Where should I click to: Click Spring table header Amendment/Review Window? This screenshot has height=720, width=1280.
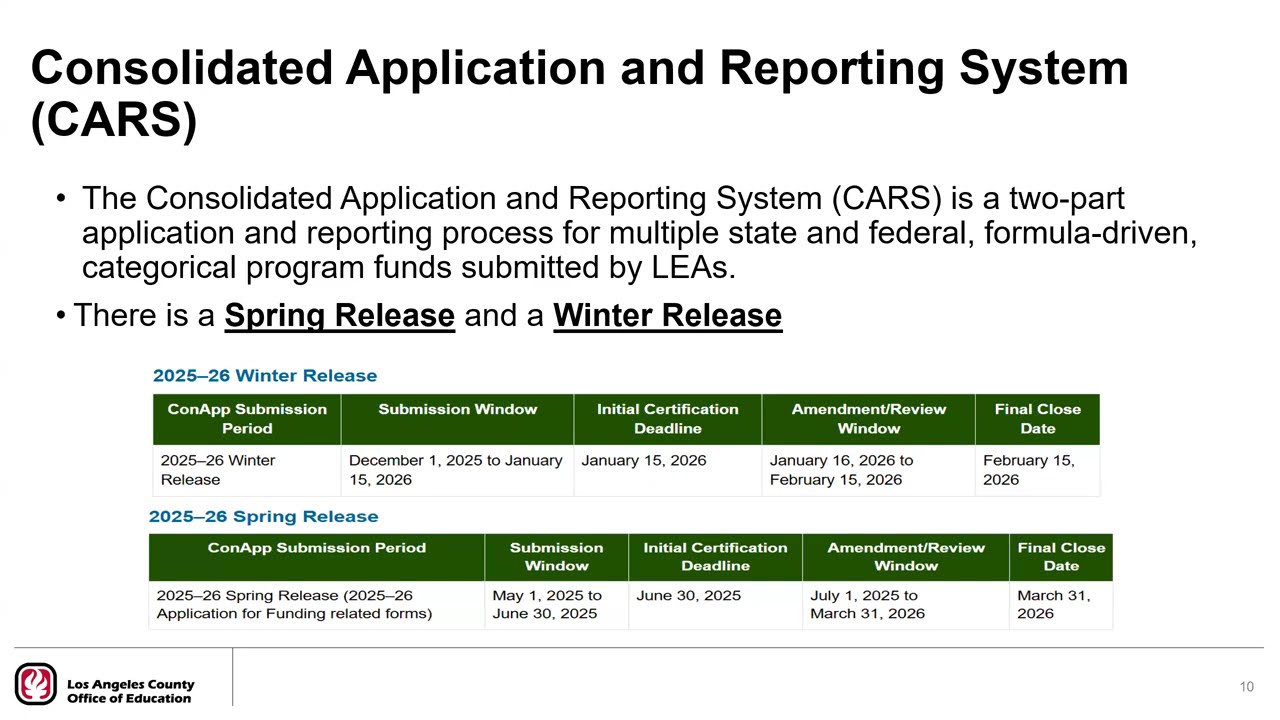(x=906, y=557)
